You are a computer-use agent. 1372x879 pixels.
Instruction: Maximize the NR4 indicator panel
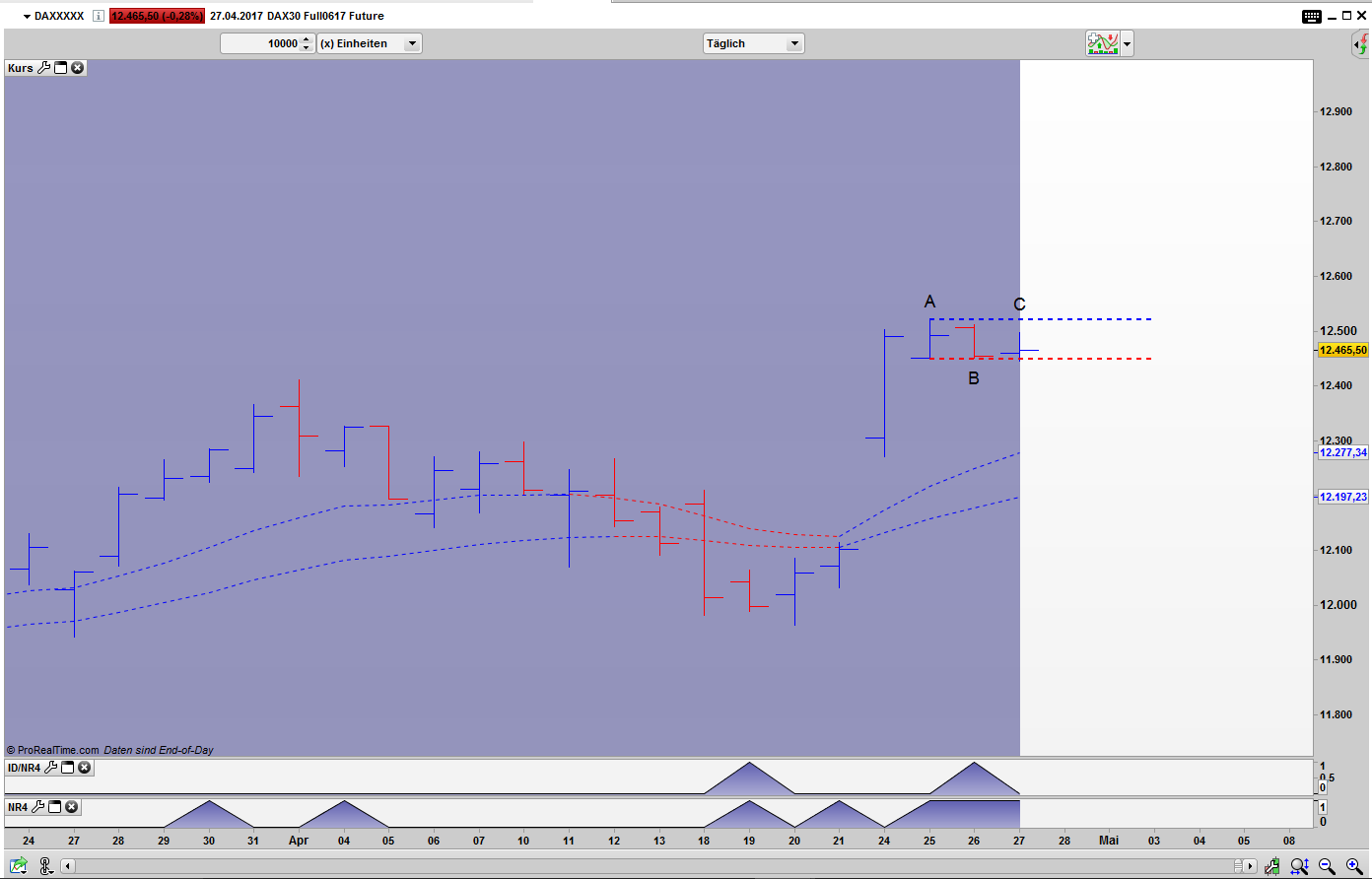click(55, 807)
